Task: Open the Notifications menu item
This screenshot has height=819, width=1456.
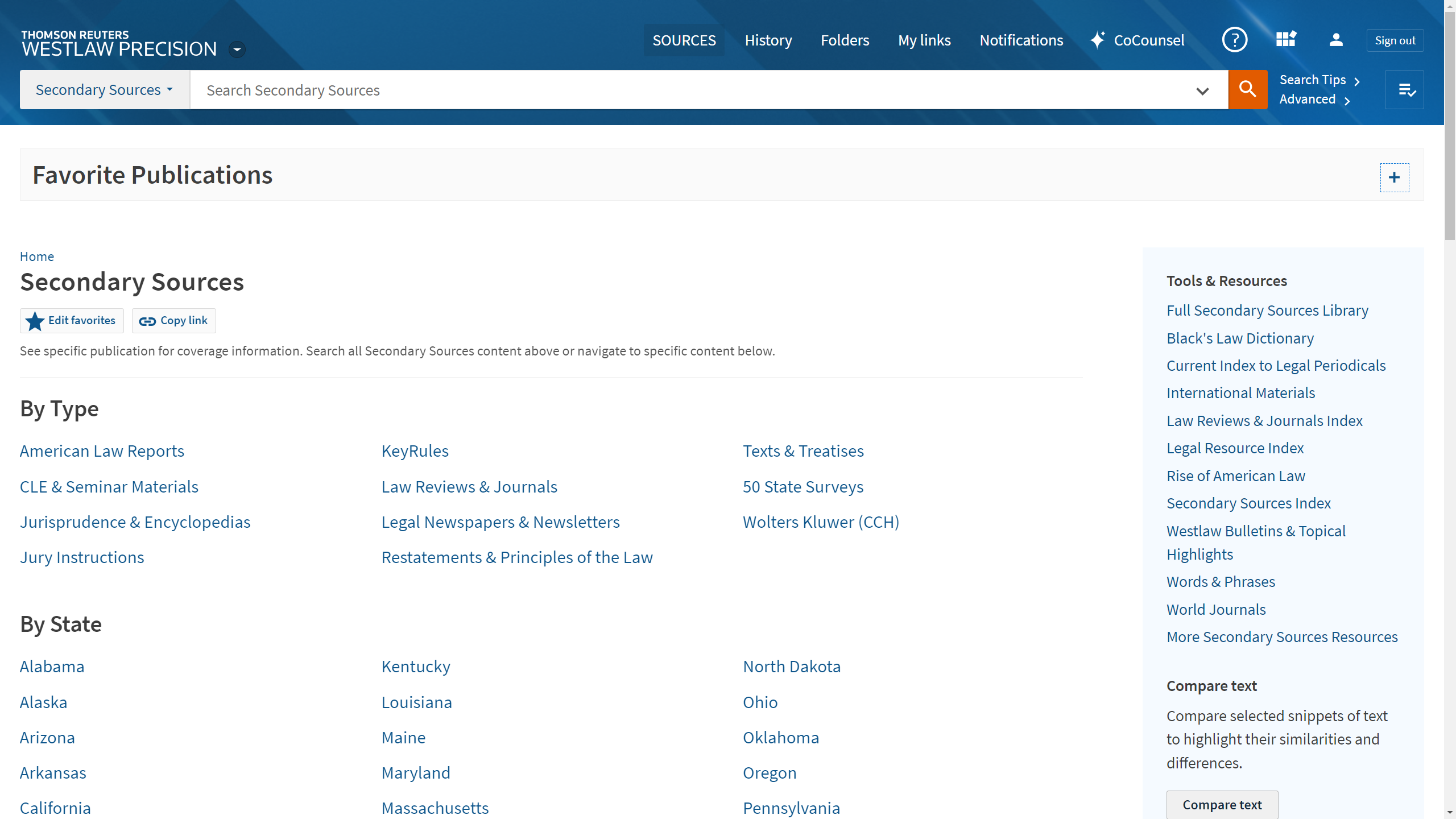Action: (x=1021, y=40)
